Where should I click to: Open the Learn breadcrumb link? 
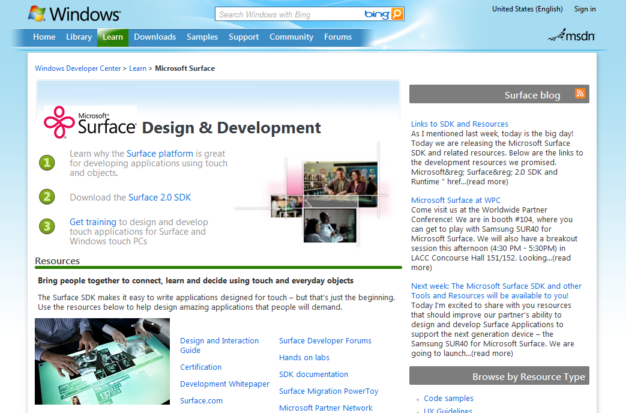pos(137,68)
